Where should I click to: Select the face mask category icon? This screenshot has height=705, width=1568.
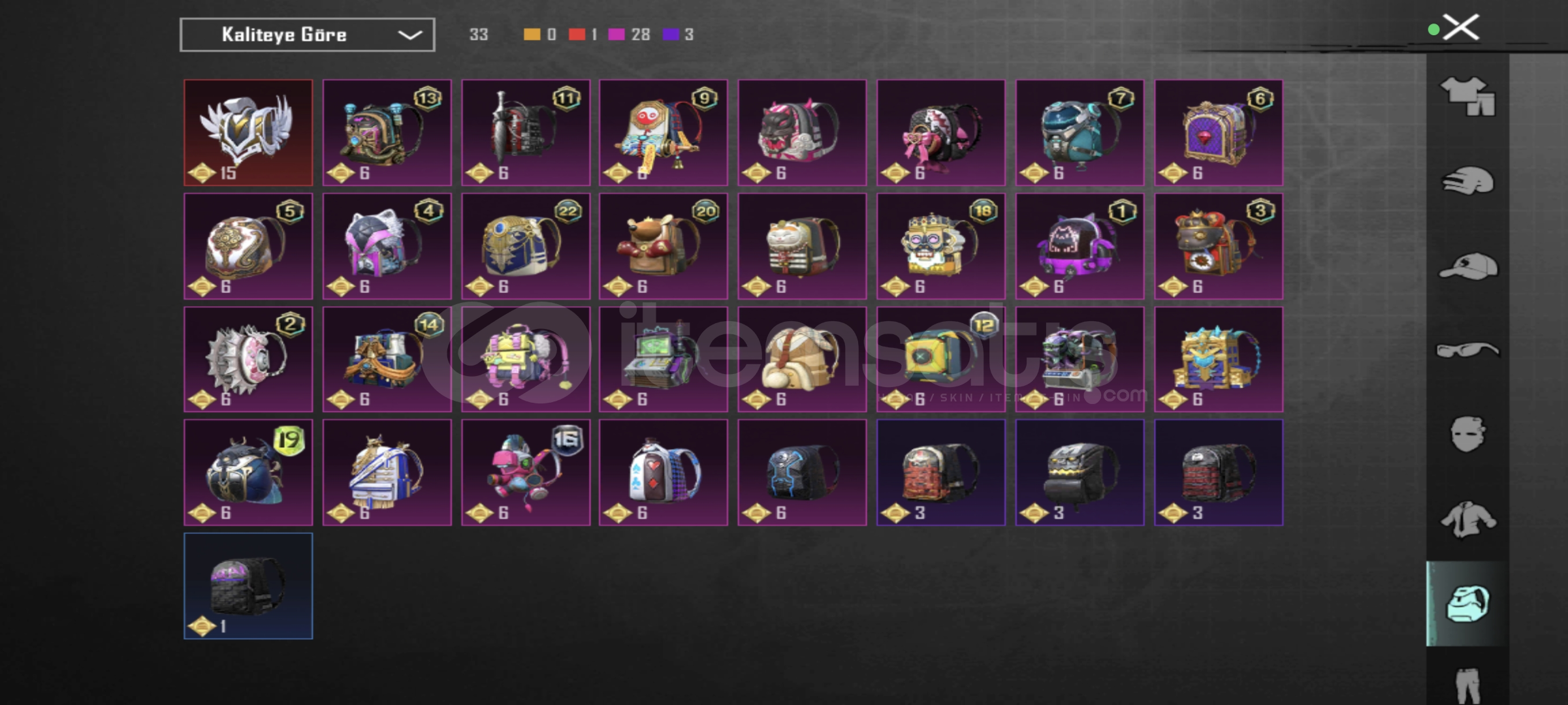point(1468,434)
